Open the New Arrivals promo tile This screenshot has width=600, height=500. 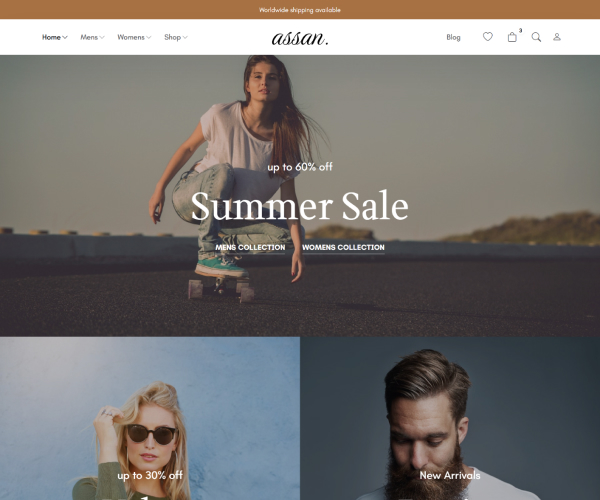click(x=450, y=419)
